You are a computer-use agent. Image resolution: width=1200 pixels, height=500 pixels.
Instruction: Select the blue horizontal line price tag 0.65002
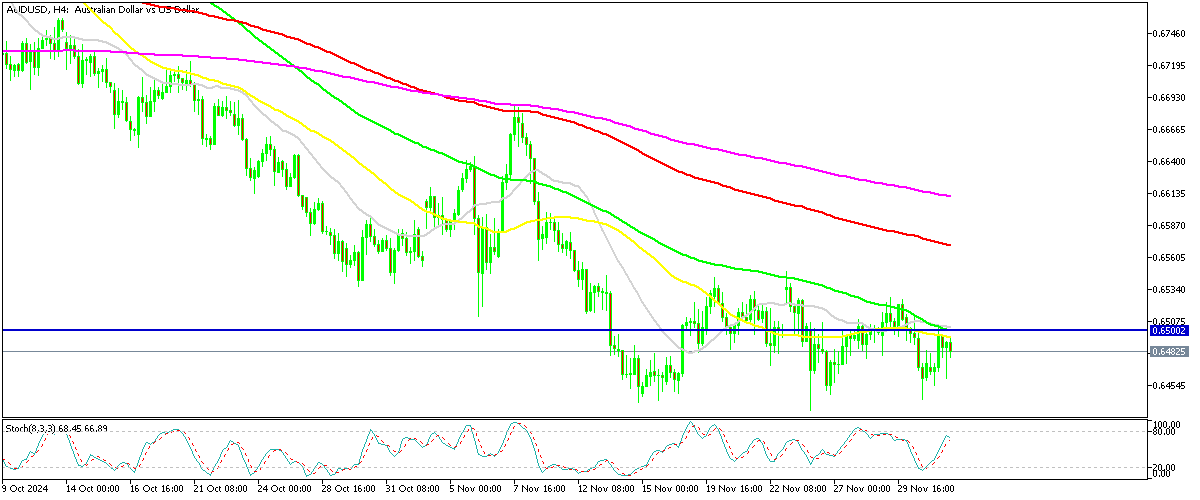click(1168, 330)
